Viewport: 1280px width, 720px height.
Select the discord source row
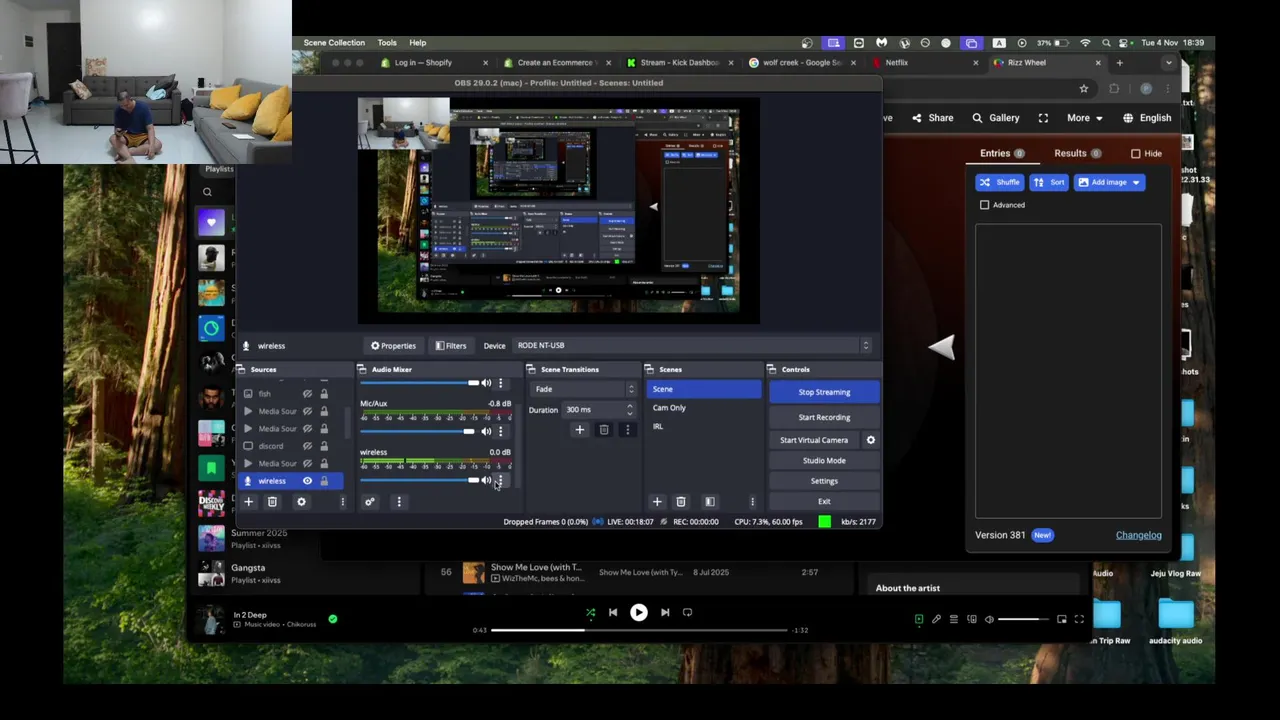pyautogui.click(x=289, y=446)
